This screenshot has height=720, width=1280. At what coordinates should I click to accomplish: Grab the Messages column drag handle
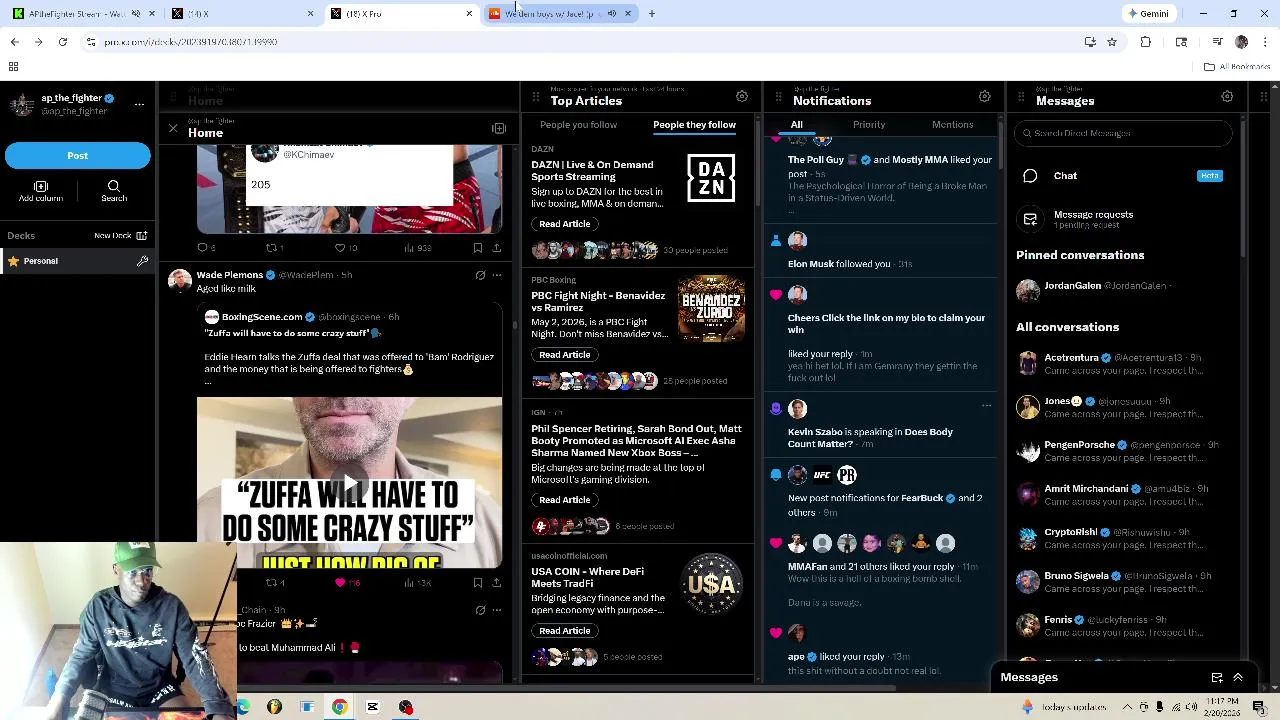pyautogui.click(x=1021, y=97)
